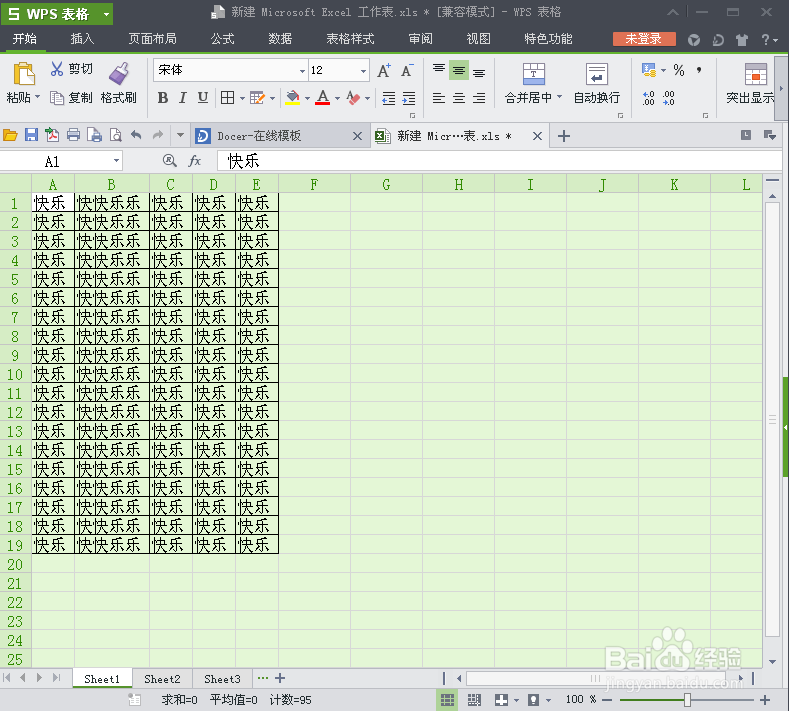This screenshot has width=789, height=711.
Task: Expand the fill color dropdown arrow
Action: tap(307, 98)
